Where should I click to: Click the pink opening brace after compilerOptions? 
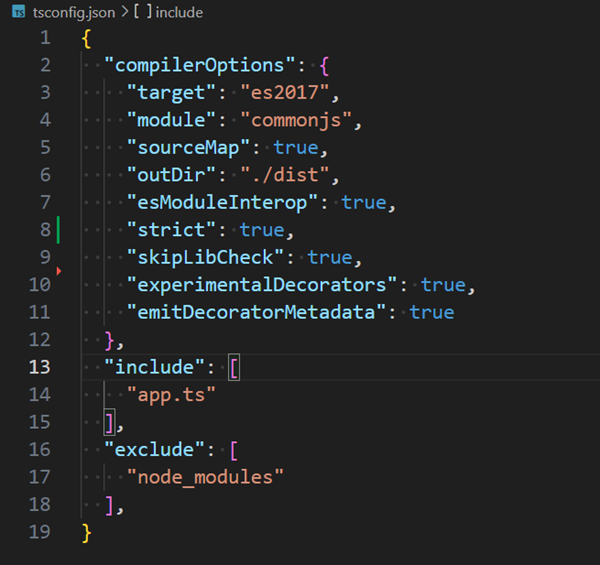tap(324, 66)
